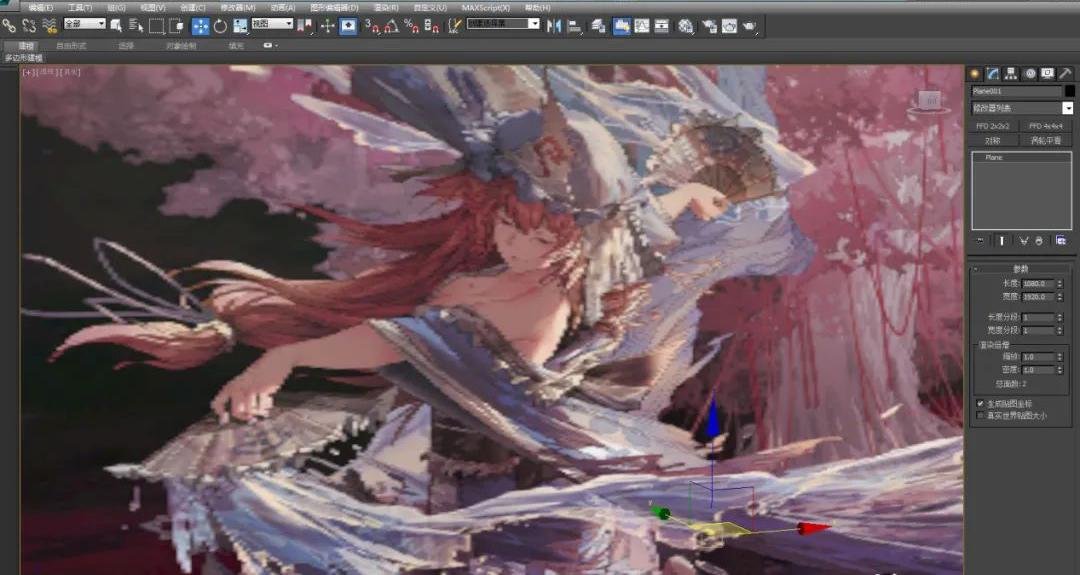Open the Render Setup dialog
Screen dimensions: 1080x575
click(709, 26)
